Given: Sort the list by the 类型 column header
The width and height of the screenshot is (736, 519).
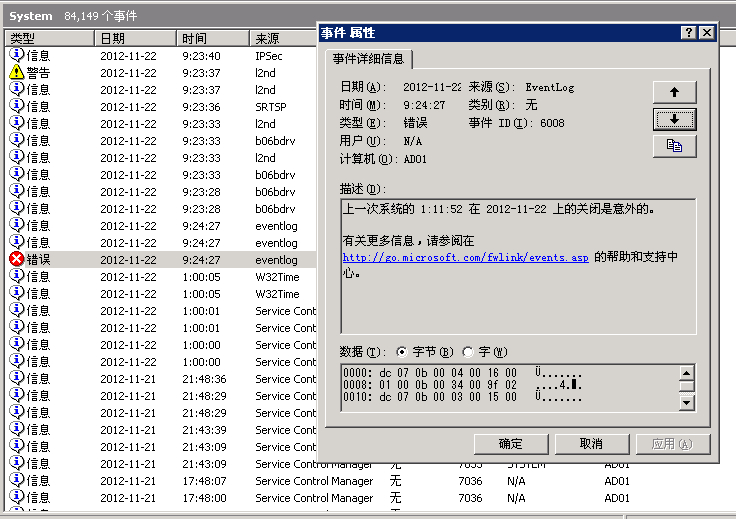Looking at the screenshot, I should coord(50,38).
